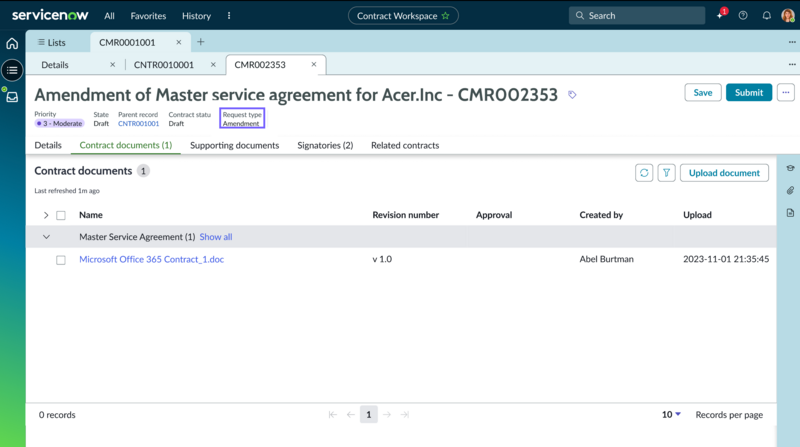This screenshot has width=800, height=447.
Task: Click the tag icon next to record title
Action: (572, 94)
